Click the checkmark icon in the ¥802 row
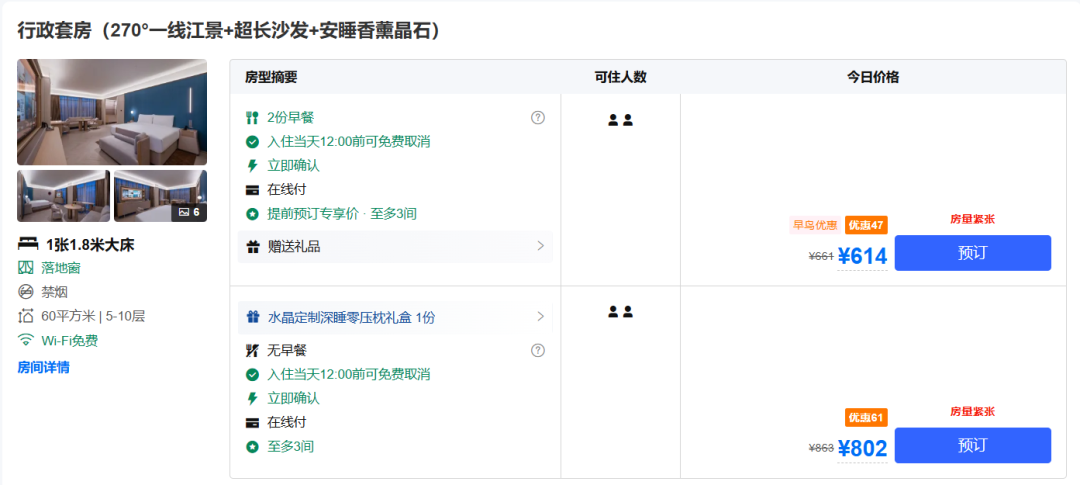Image resolution: width=1080 pixels, height=485 pixels. pyautogui.click(x=252, y=375)
